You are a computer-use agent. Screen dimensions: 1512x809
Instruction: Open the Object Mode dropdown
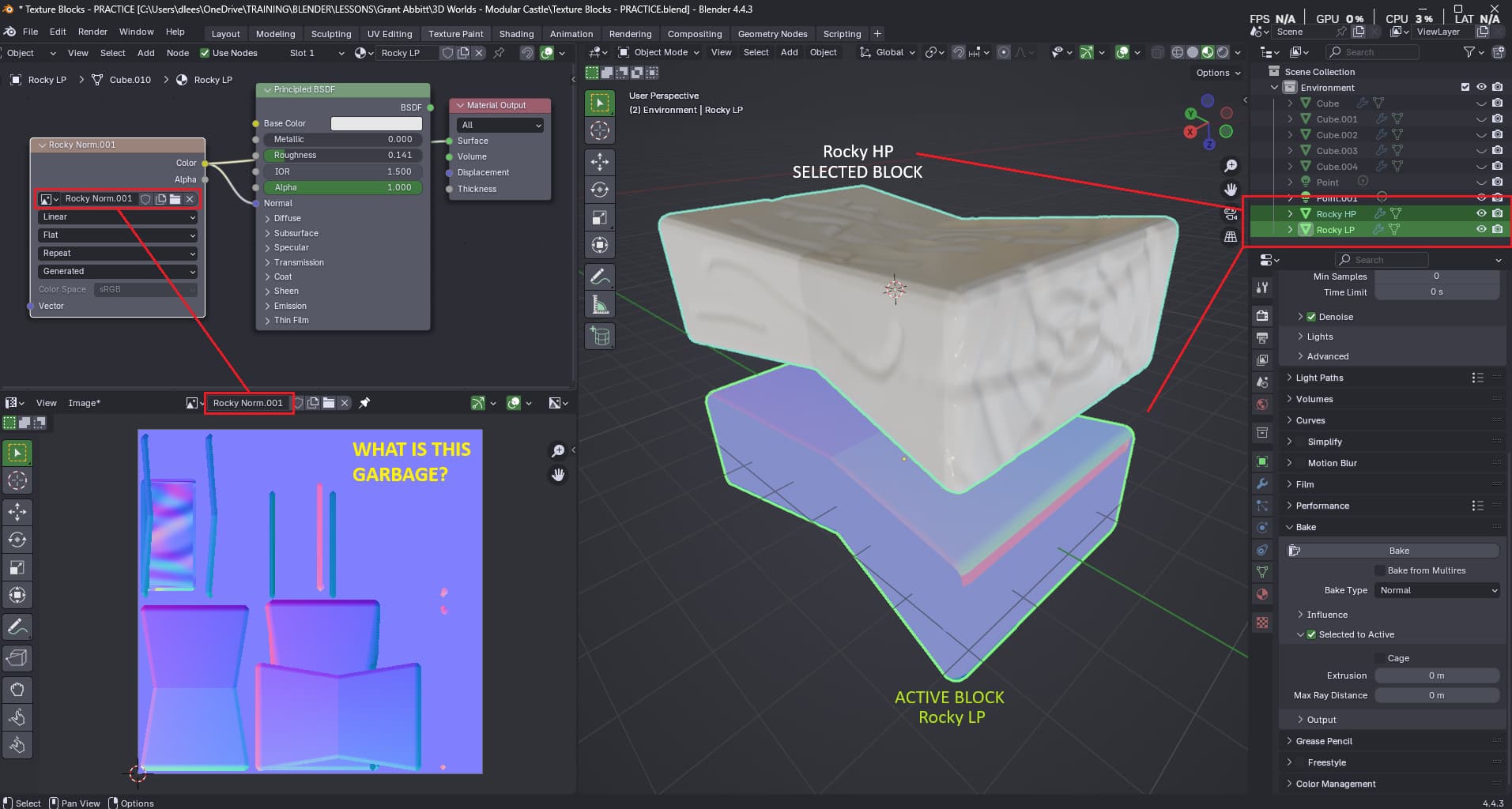pos(659,52)
